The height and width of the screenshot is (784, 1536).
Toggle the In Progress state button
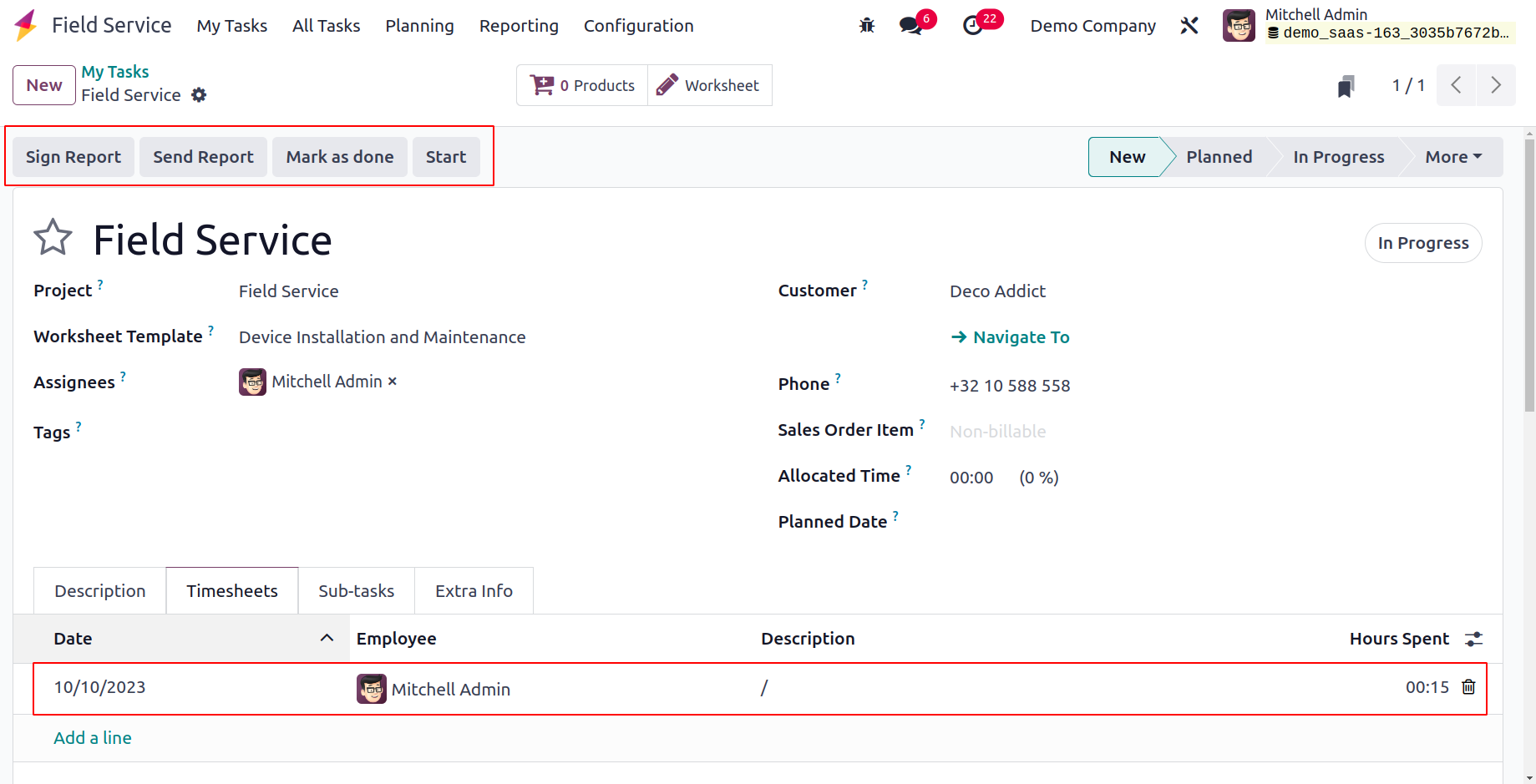pos(1422,243)
